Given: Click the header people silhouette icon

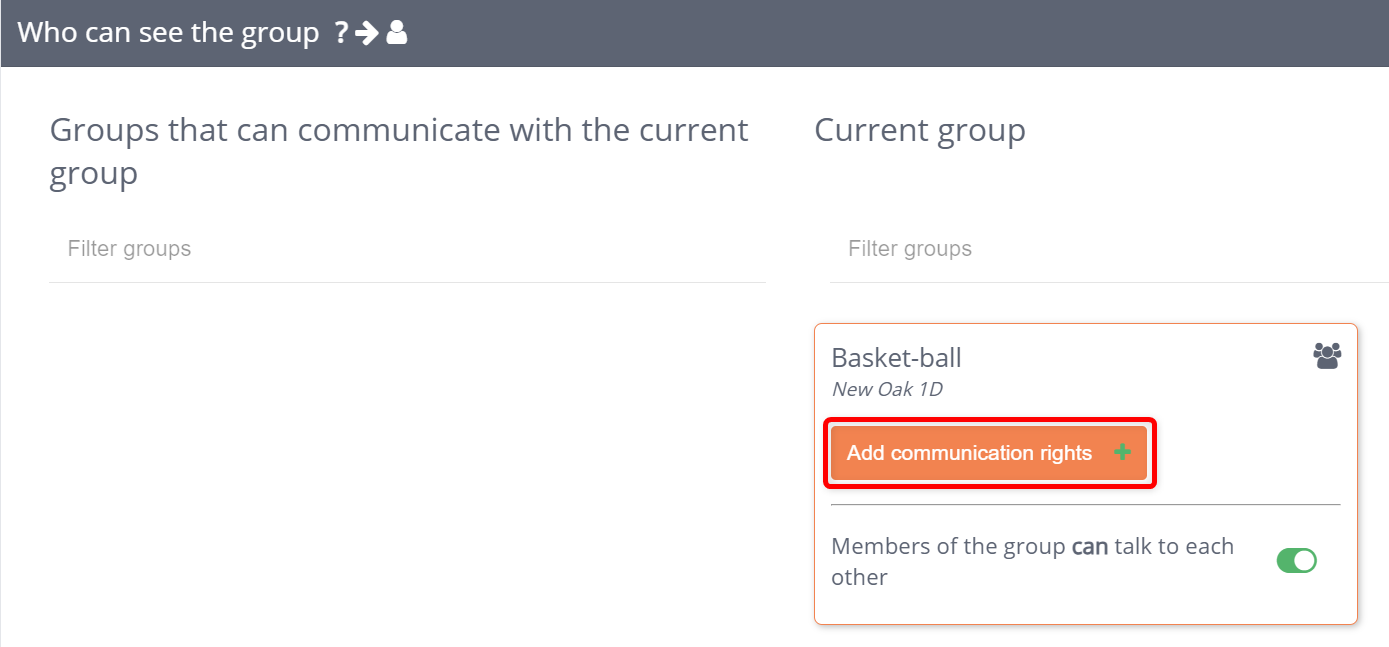Looking at the screenshot, I should pos(396,33).
